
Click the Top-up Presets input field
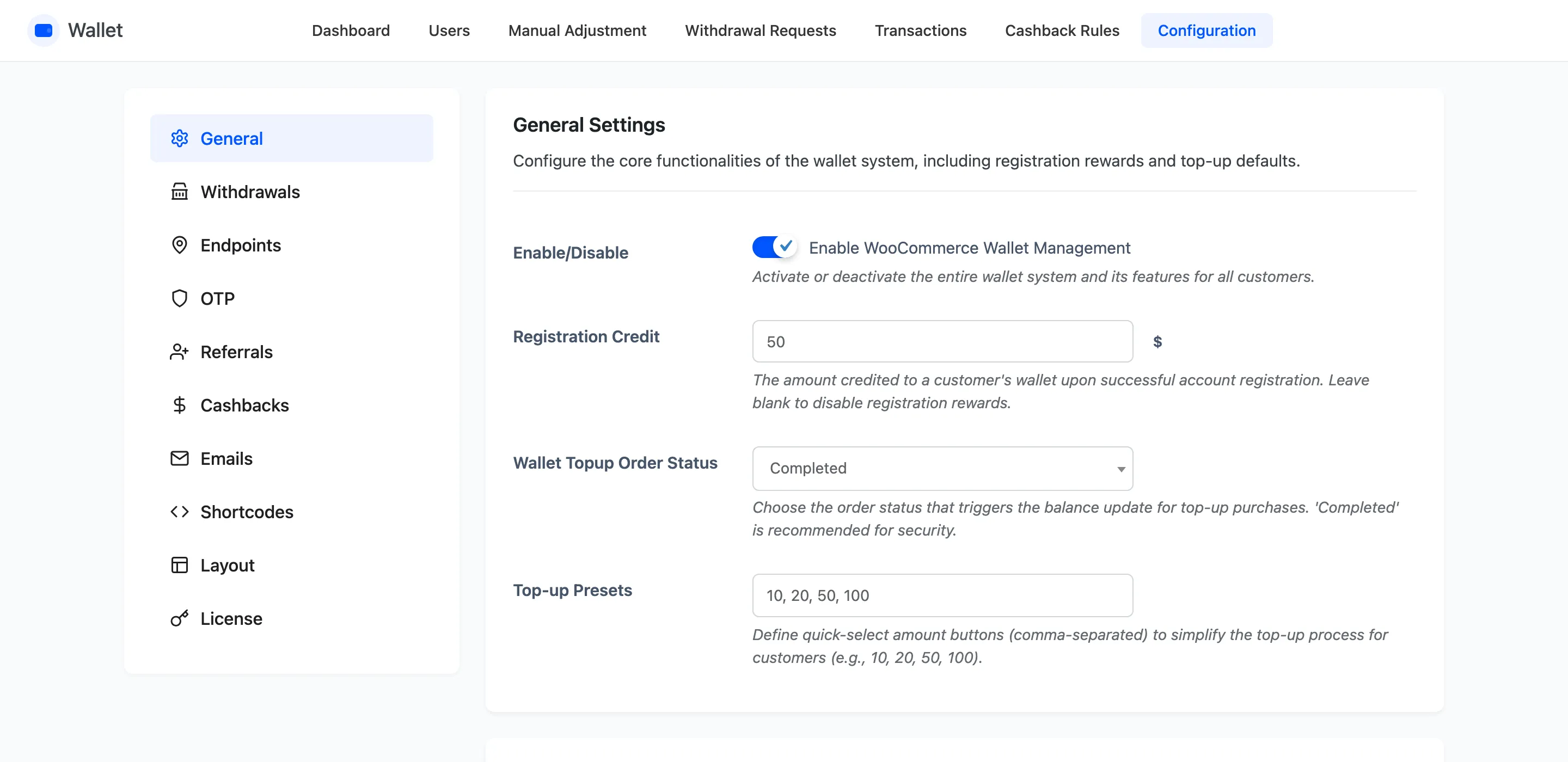pos(942,595)
